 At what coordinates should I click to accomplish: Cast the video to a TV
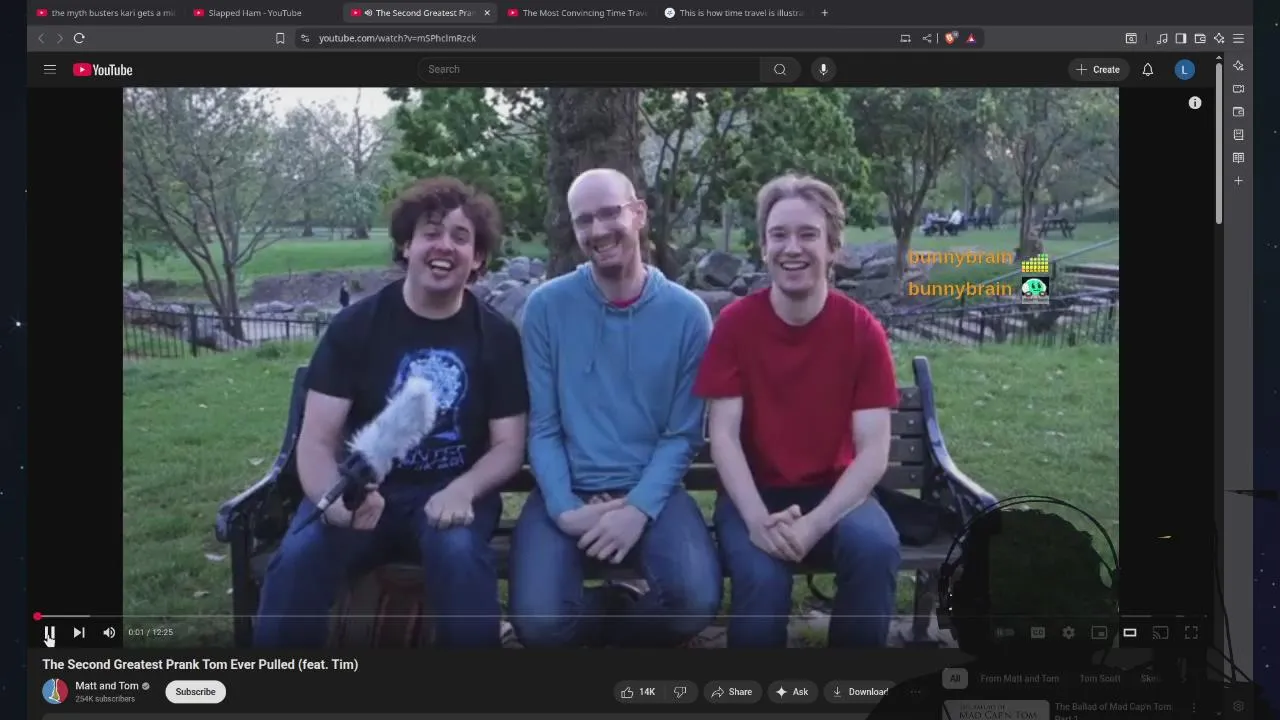tap(1160, 632)
